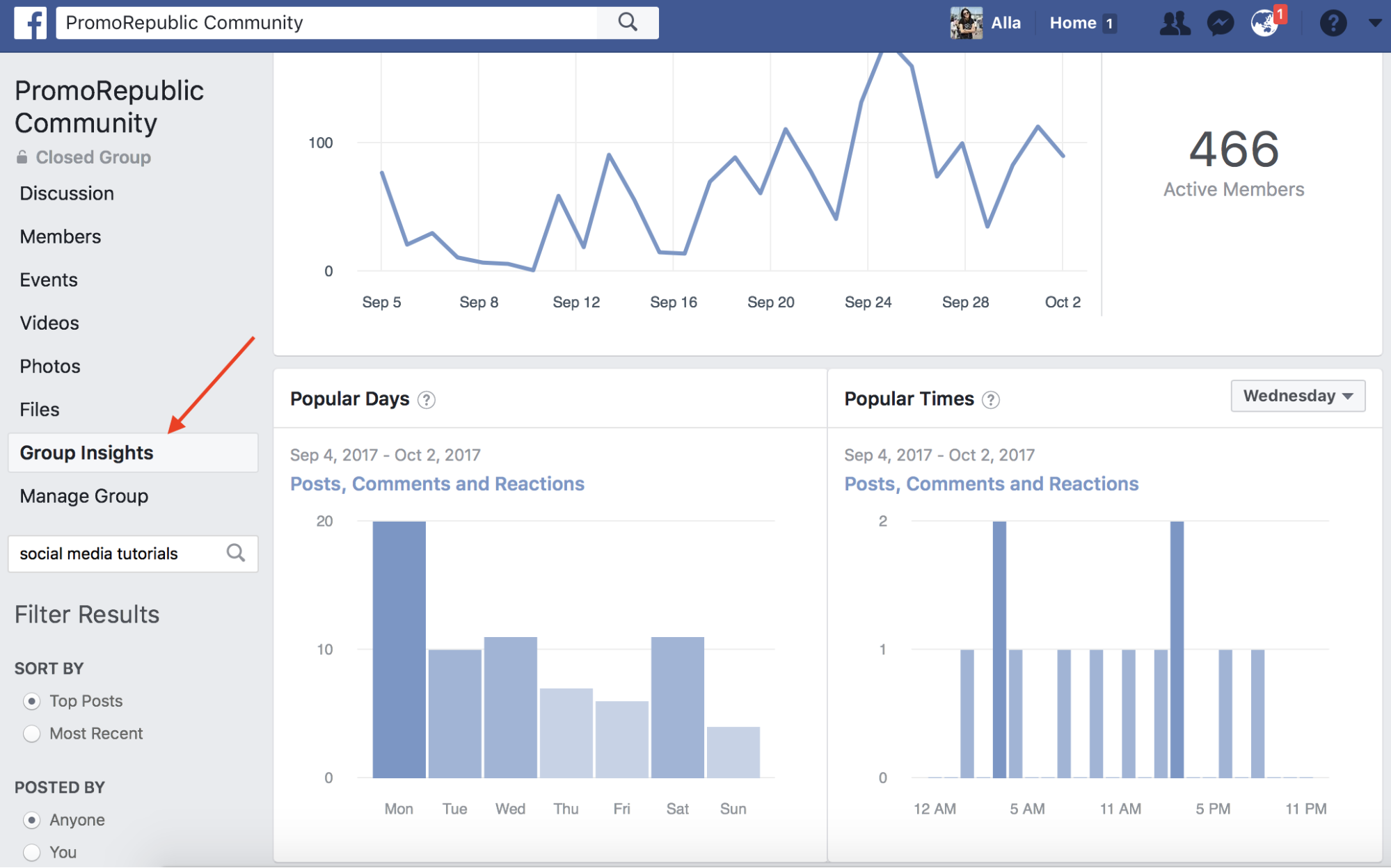Click the Facebook logo icon
The image size is (1391, 868).
(31, 23)
